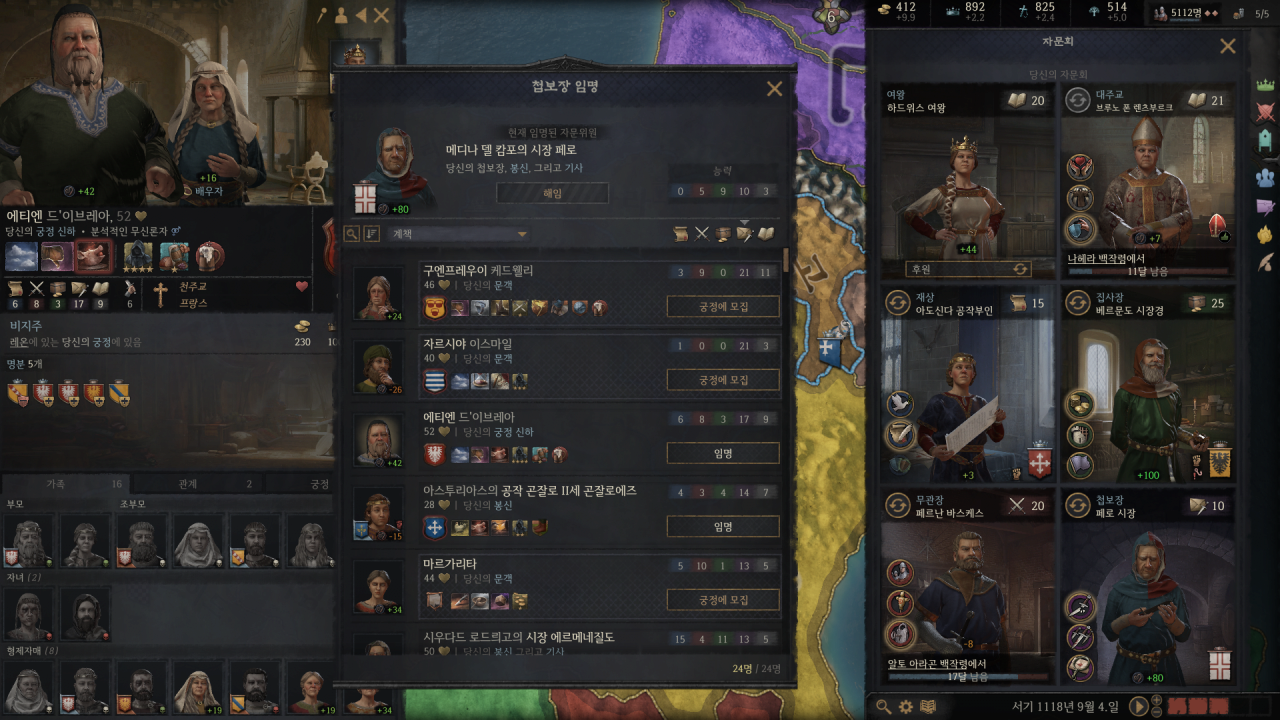Open the military icon in the right sidebar
This screenshot has width=1280, height=720.
click(x=1265, y=113)
